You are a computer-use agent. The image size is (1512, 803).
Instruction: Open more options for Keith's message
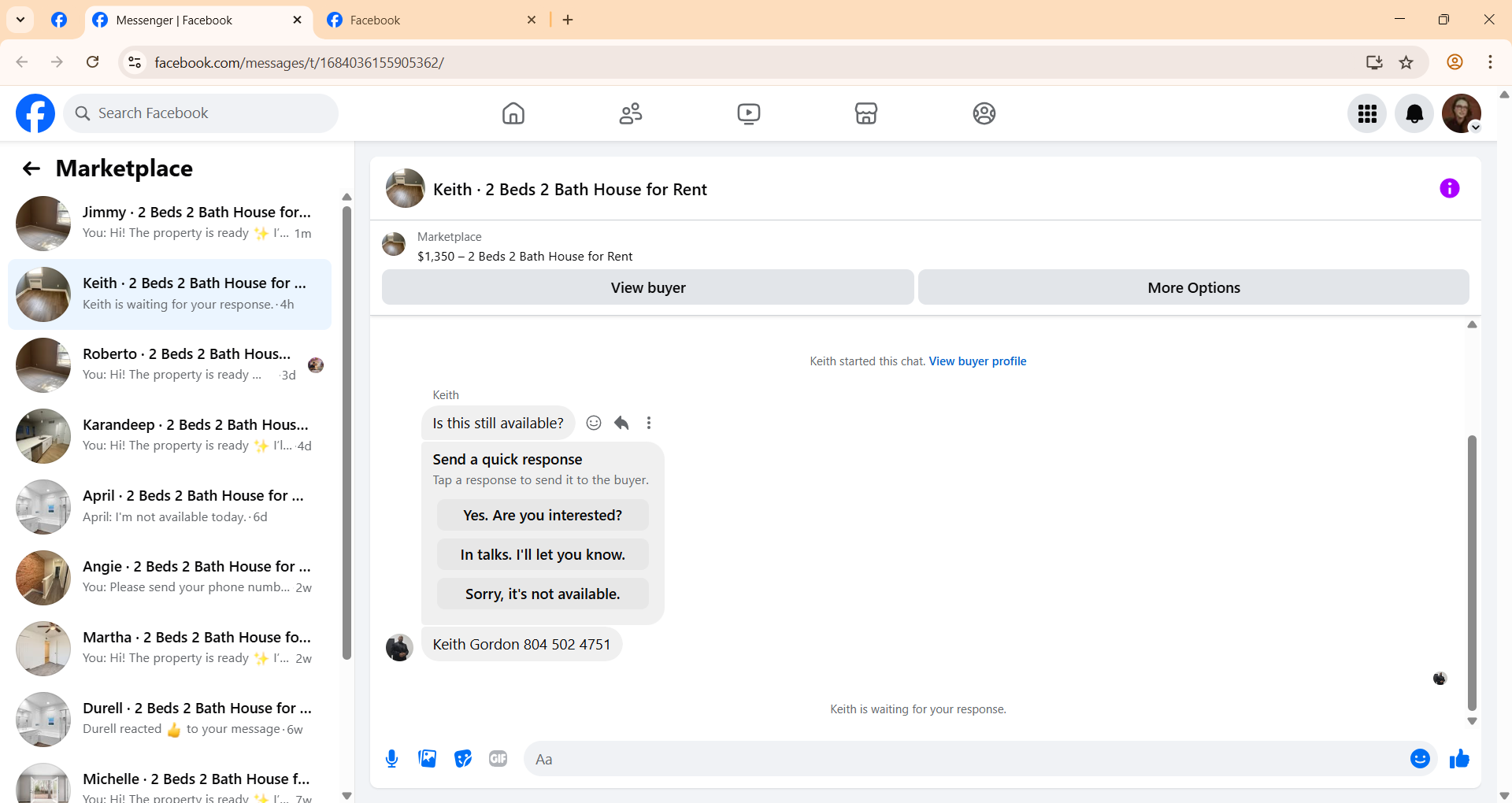click(649, 423)
